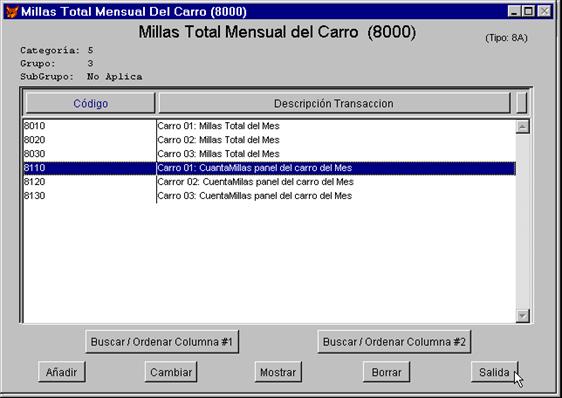Open record with Mostrar button
Viewport: 562px width, 398px height.
point(278,372)
